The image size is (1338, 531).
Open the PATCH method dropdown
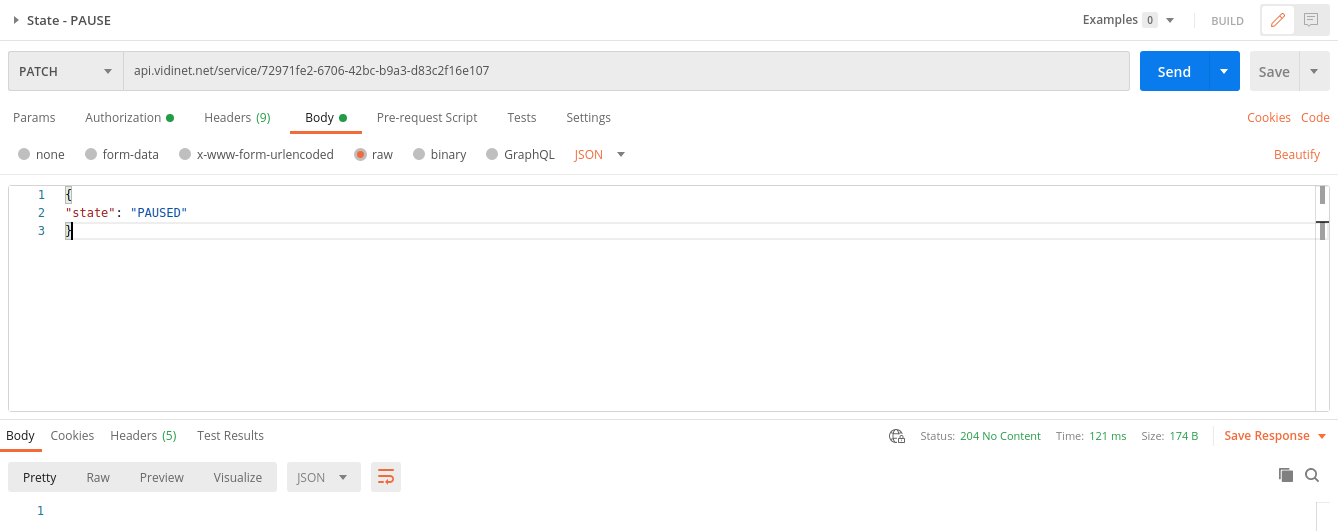65,72
